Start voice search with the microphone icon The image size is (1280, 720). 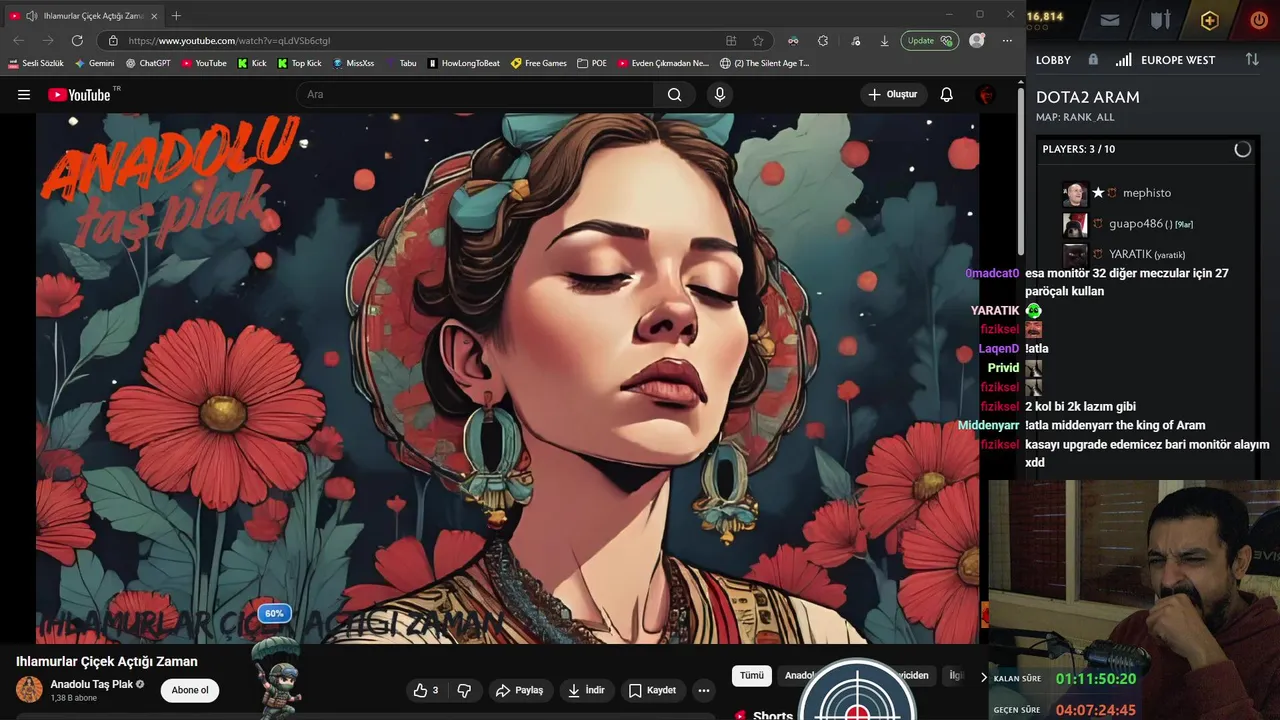(719, 95)
